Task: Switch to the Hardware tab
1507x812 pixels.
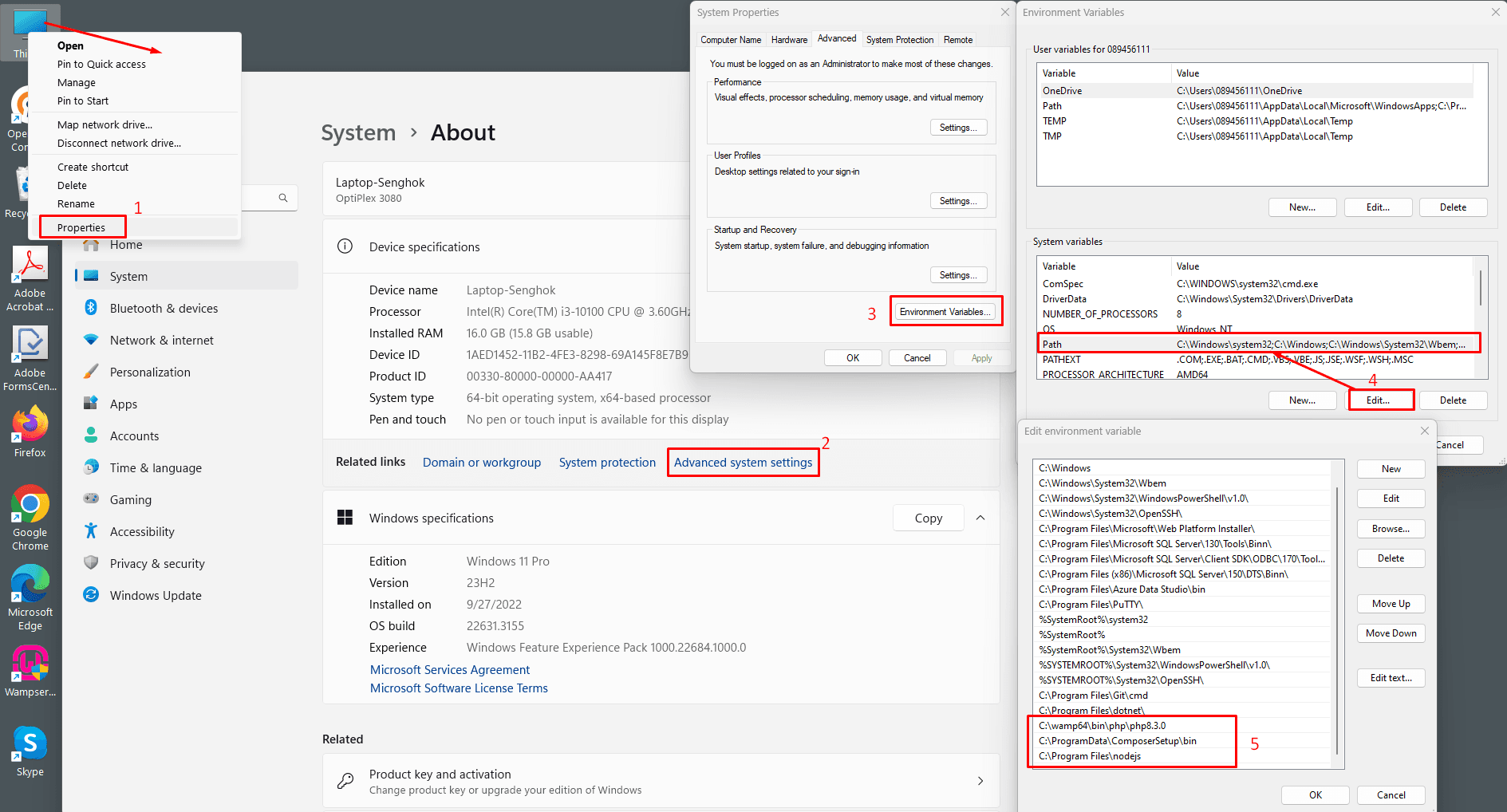Action: pyautogui.click(x=789, y=40)
